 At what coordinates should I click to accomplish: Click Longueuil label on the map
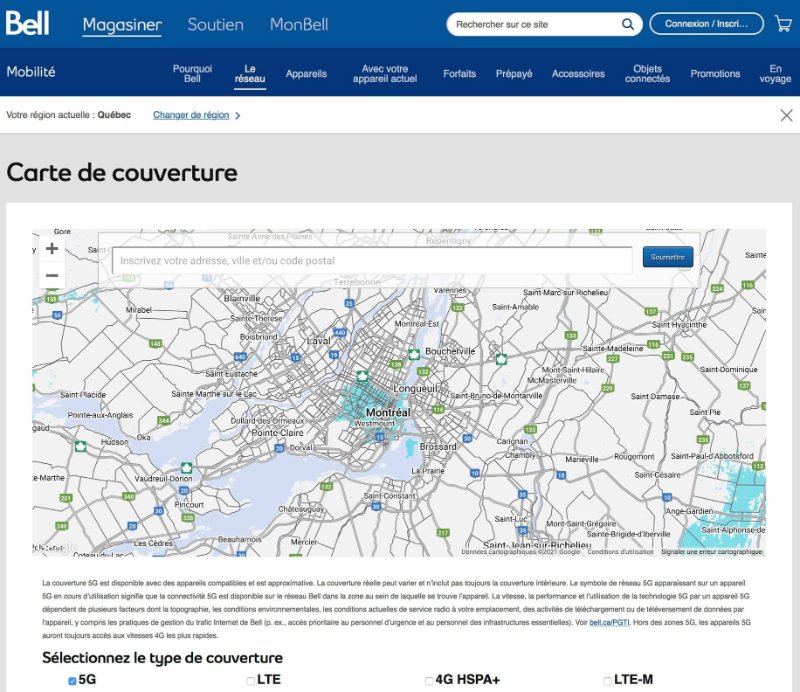[x=415, y=389]
